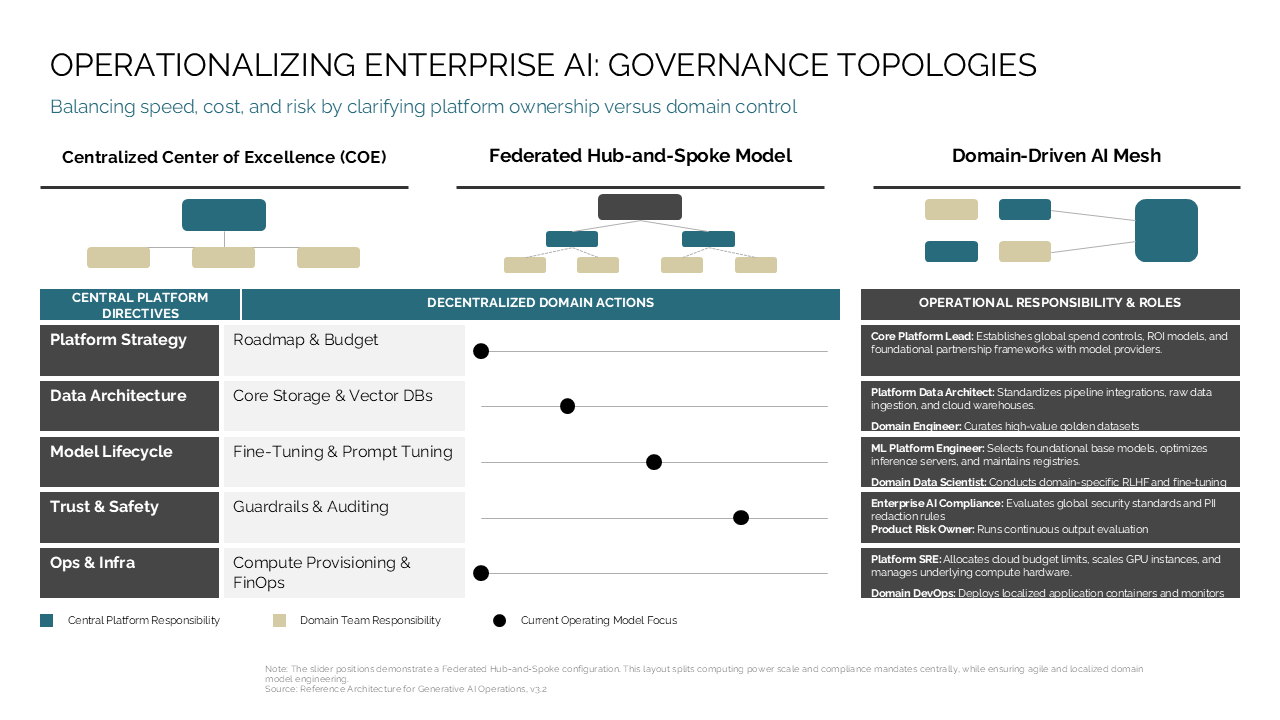Viewport: 1280px width, 720px height.
Task: Click the 'Federated Hub-and-Spoke Model' heading
Action: coord(640,156)
